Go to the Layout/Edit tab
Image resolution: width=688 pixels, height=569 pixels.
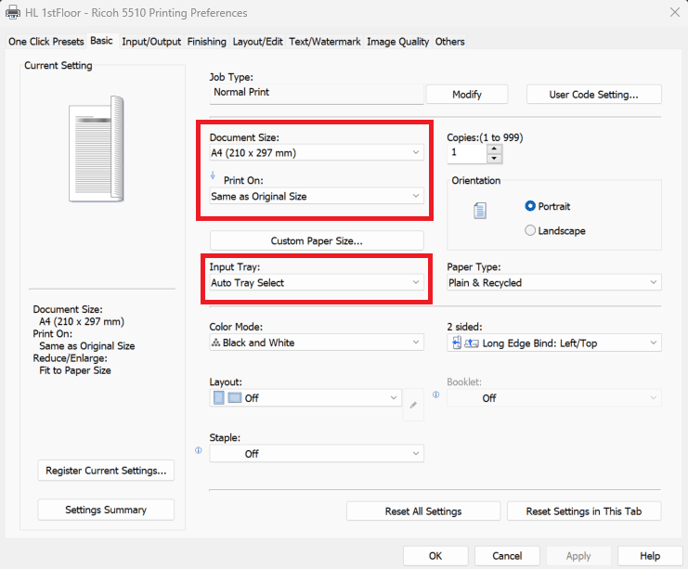pos(258,42)
